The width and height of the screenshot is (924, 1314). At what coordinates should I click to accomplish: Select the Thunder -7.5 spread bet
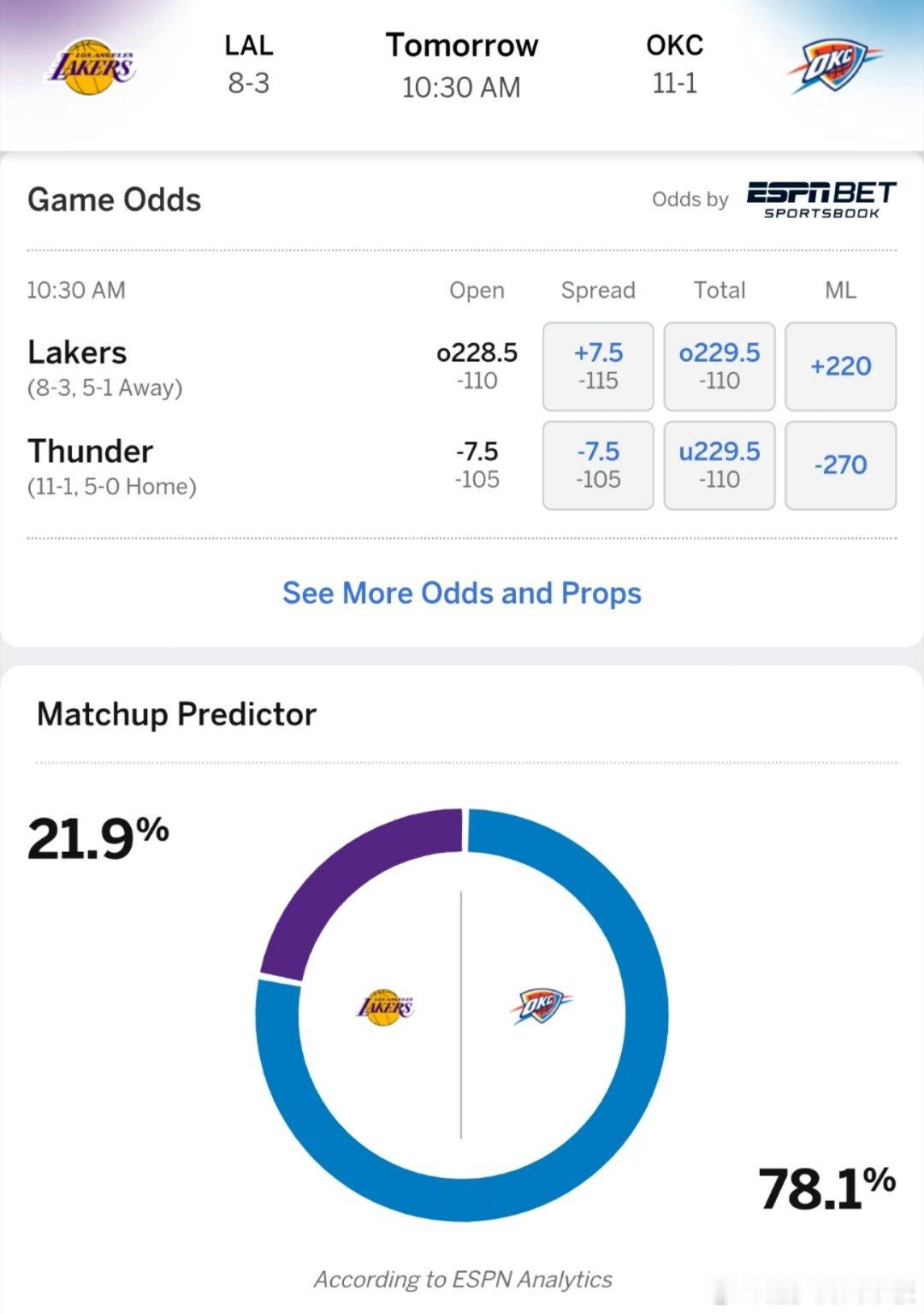point(597,465)
